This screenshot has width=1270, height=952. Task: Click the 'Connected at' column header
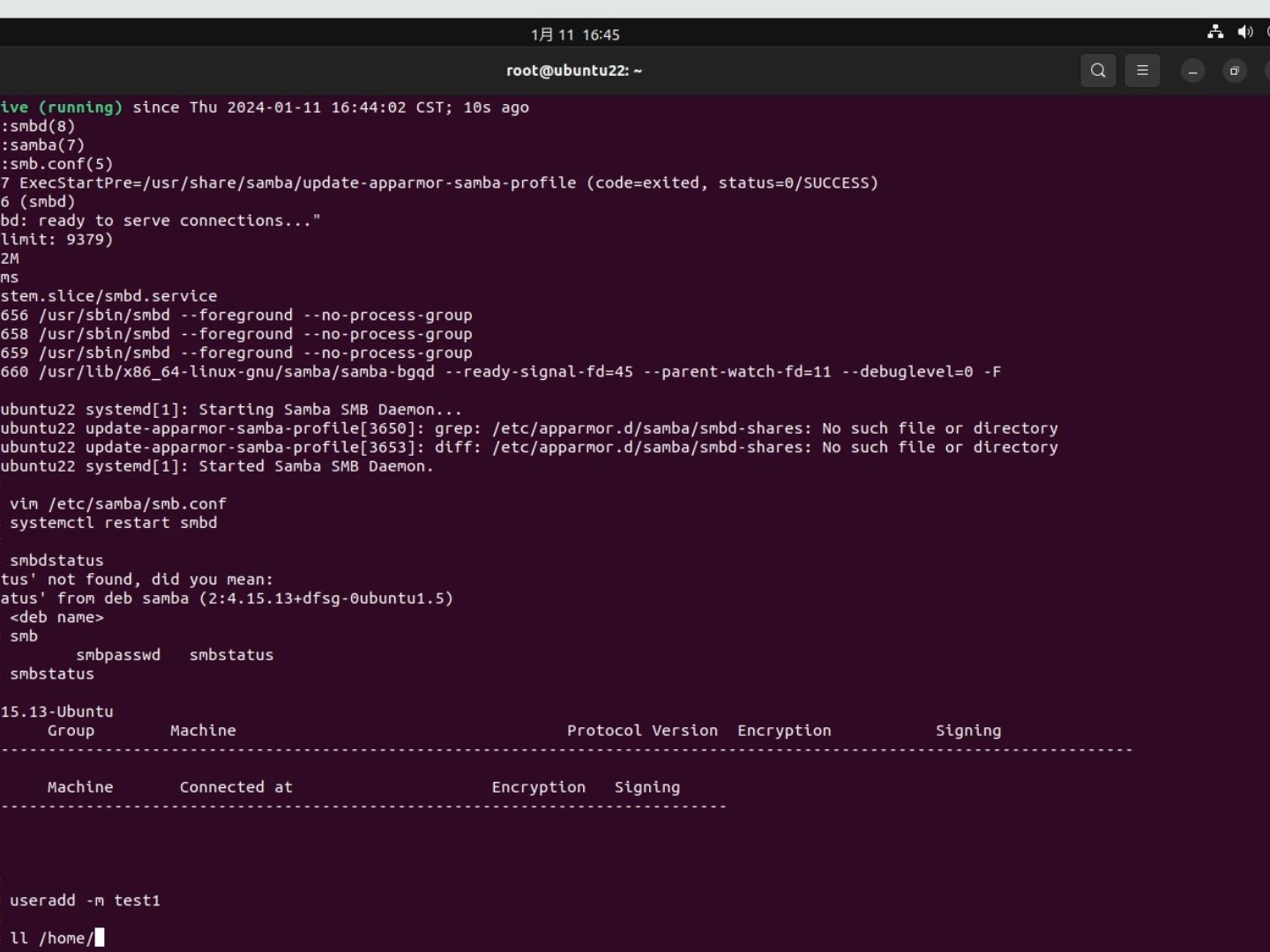(x=235, y=787)
